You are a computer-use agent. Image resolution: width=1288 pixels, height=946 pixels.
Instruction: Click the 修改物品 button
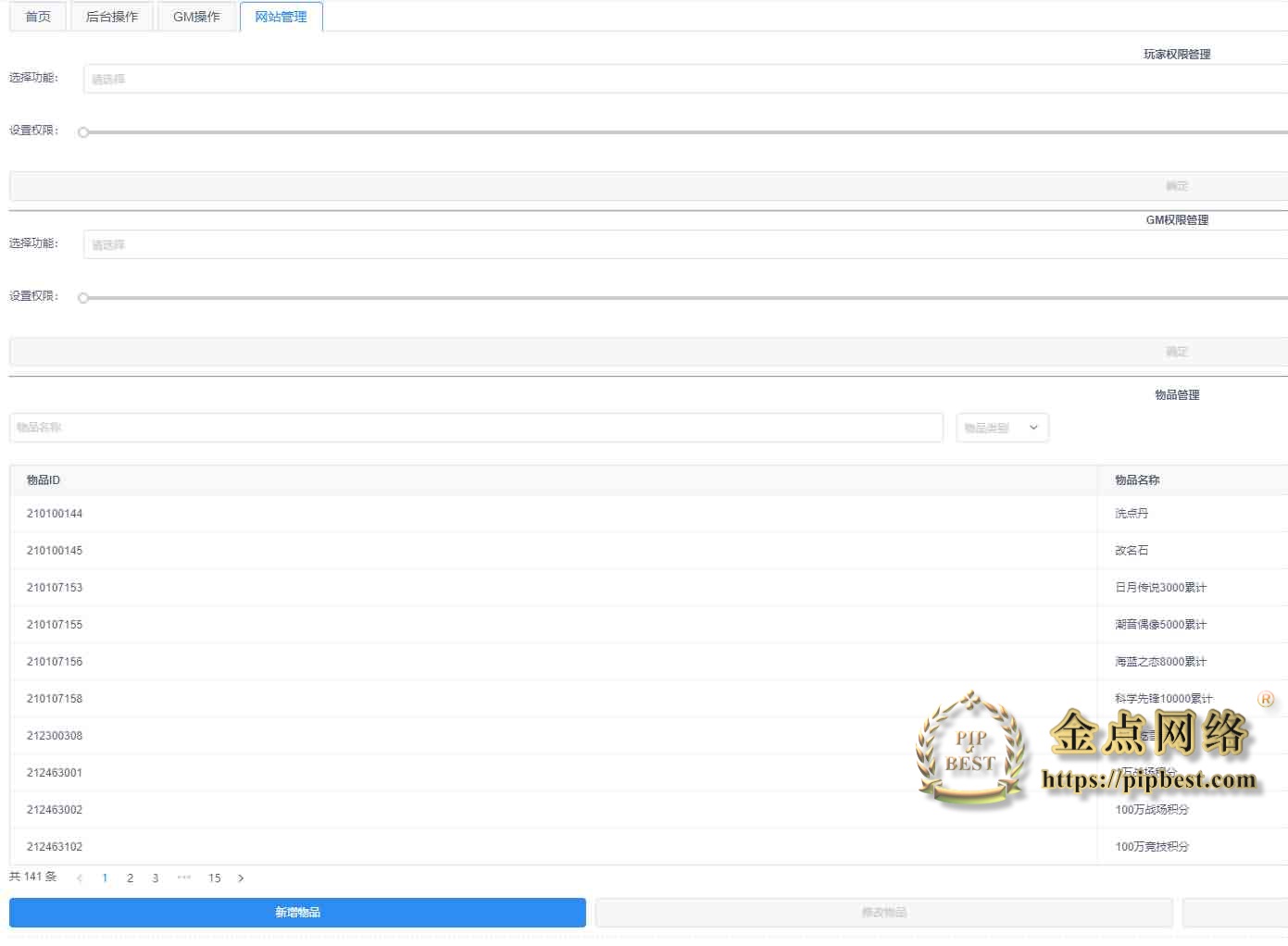(884, 913)
